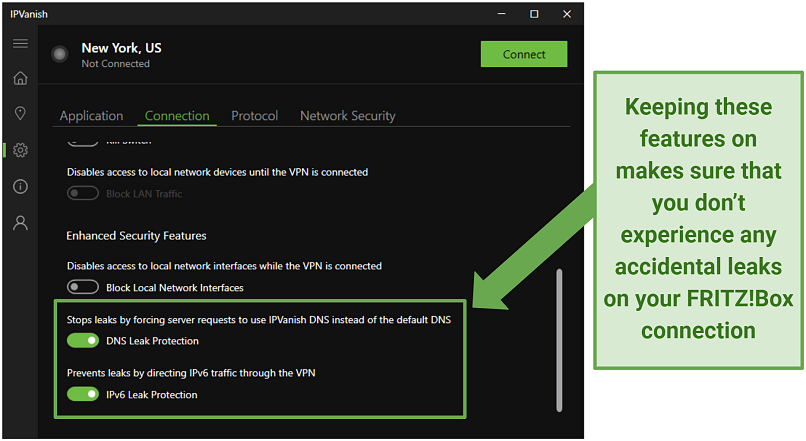Disable DNS Leak Protection
The width and height of the screenshot is (806, 441).
(82, 341)
